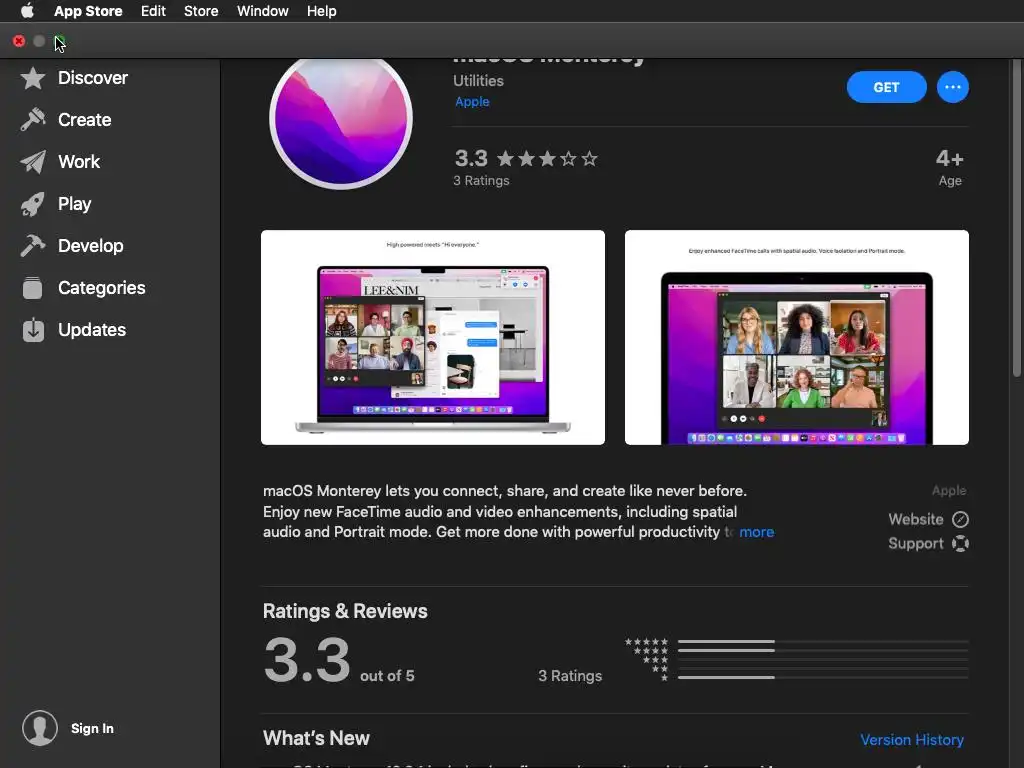Go to the Categories section
This screenshot has width=1024, height=768.
coord(101,288)
